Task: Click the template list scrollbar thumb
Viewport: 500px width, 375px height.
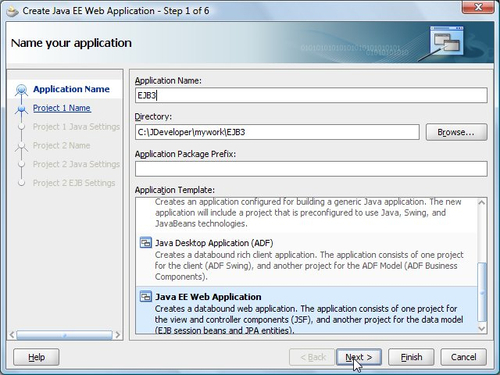Action: [482, 292]
